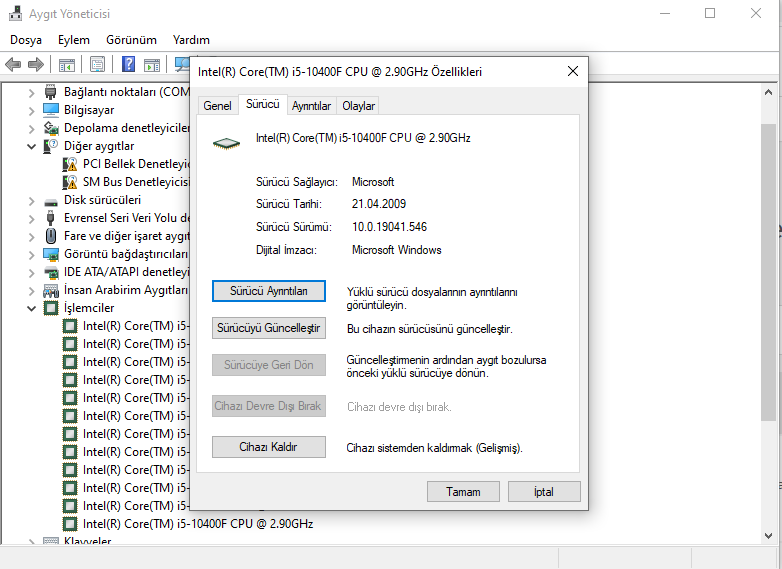Click the tree scrollbar up arrow
The height and width of the screenshot is (569, 782).
(769, 92)
